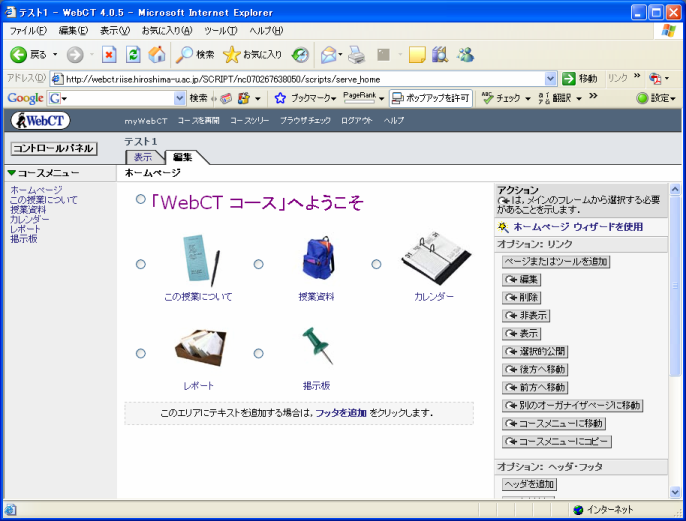Select radio button next to カレンダー
The width and height of the screenshot is (686, 521).
coord(376,264)
